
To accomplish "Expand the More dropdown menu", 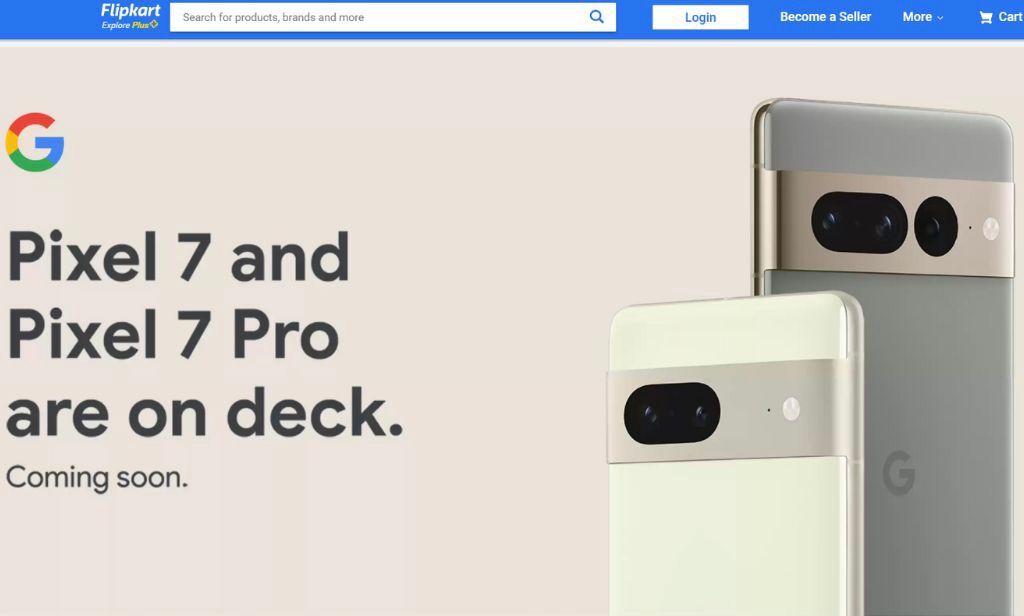I will pyautogui.click(x=922, y=17).
